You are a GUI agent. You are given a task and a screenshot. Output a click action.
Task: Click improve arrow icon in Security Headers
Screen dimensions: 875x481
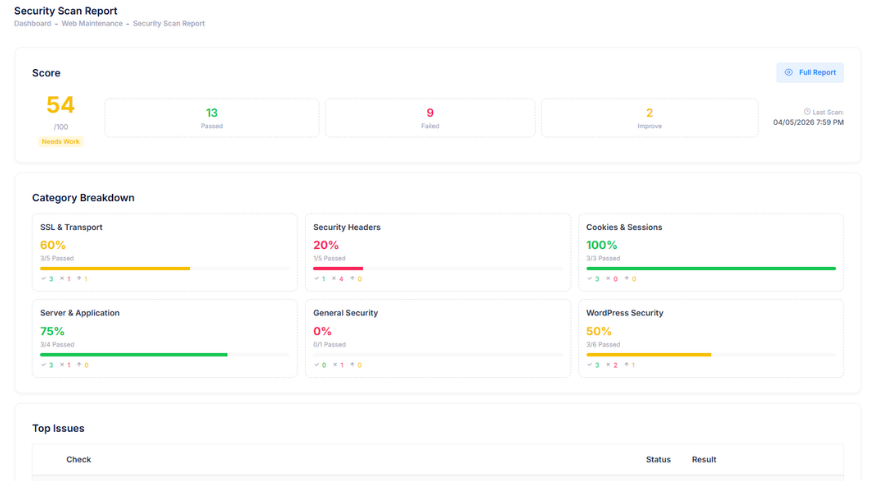(353, 278)
